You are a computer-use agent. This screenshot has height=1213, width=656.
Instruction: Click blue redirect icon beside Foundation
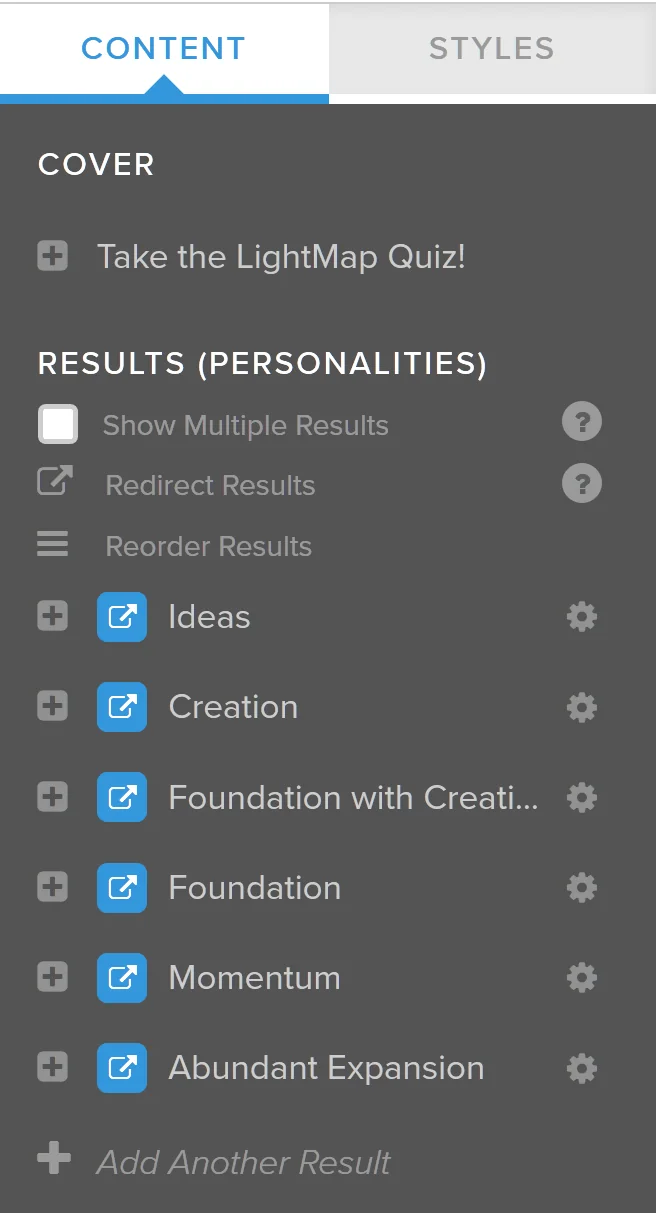(x=122, y=888)
